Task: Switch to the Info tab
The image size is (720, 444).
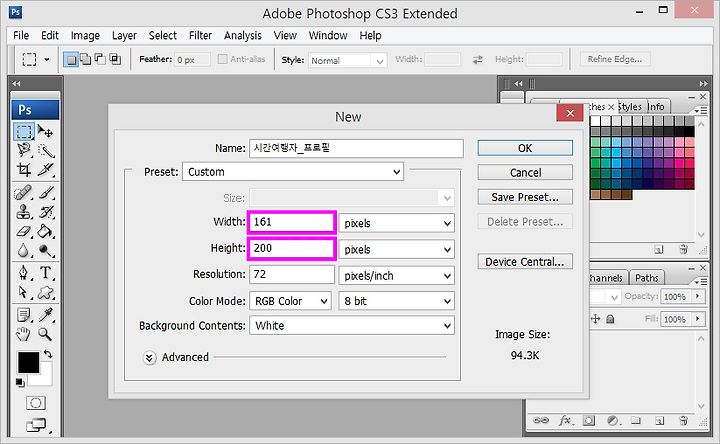Action: click(x=656, y=107)
